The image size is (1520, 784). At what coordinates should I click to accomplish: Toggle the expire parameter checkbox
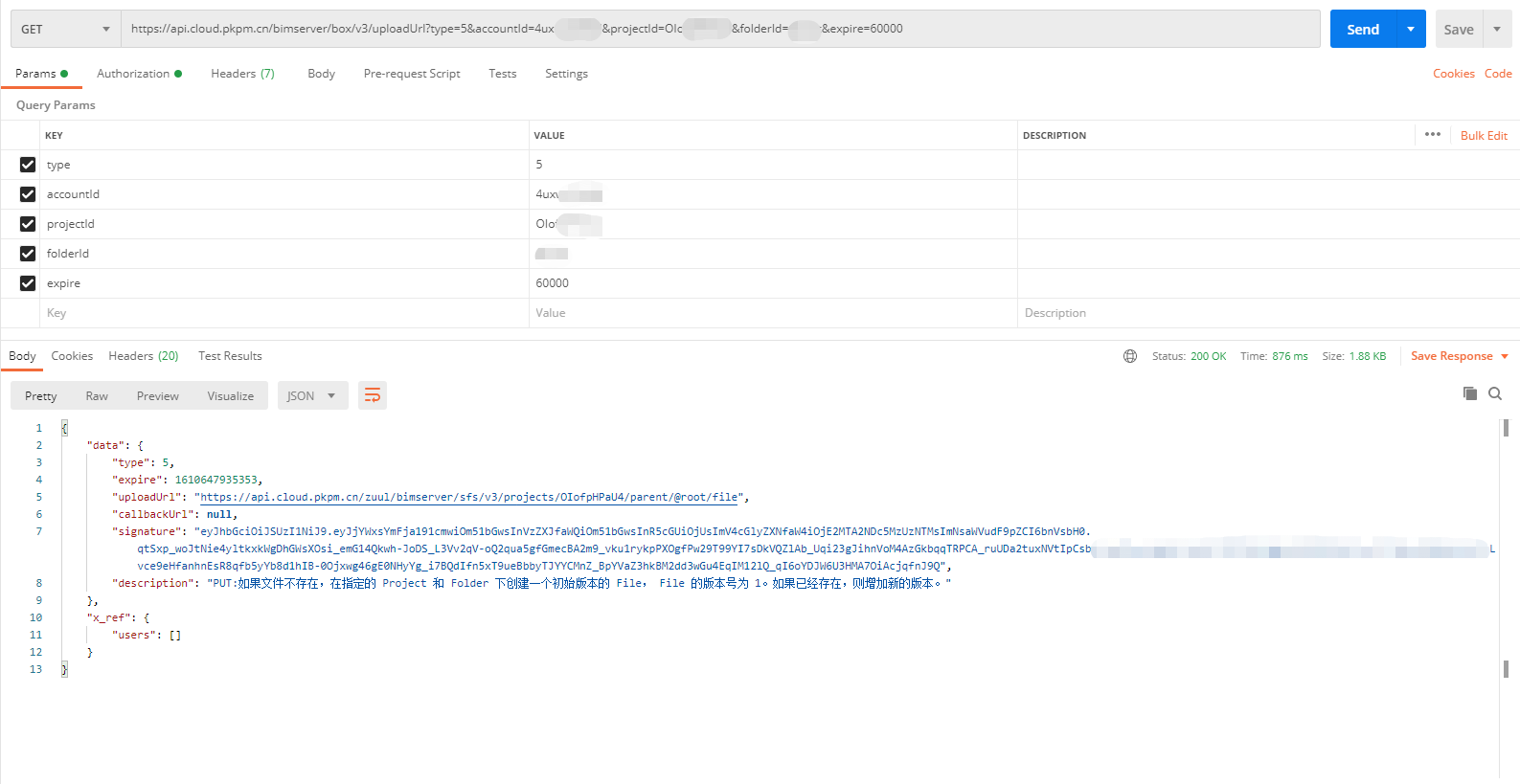tap(28, 283)
